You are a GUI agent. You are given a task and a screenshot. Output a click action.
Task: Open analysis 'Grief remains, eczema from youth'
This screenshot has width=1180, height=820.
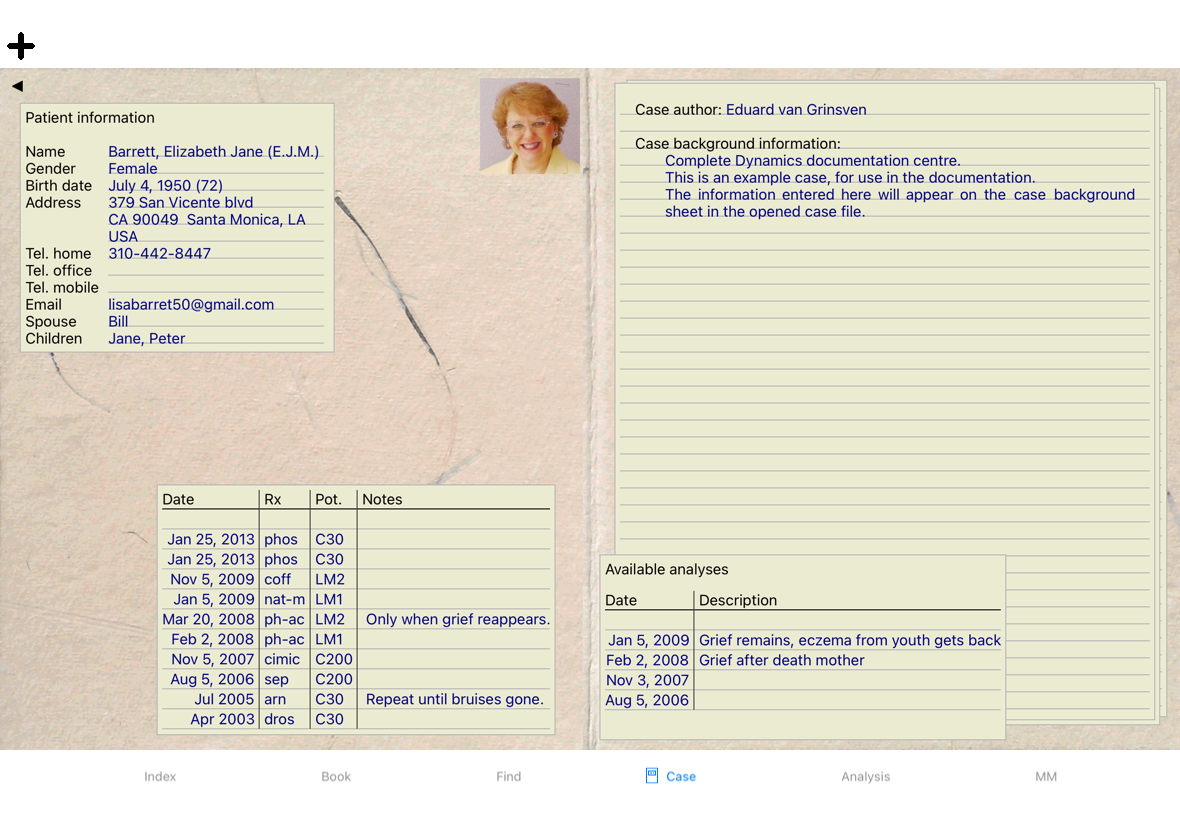coord(849,640)
